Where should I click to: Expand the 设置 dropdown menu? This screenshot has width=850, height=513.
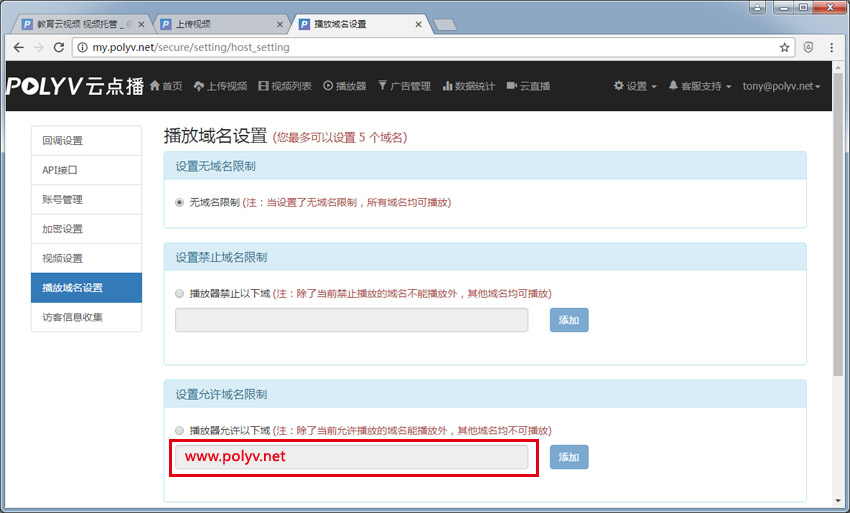coord(635,86)
